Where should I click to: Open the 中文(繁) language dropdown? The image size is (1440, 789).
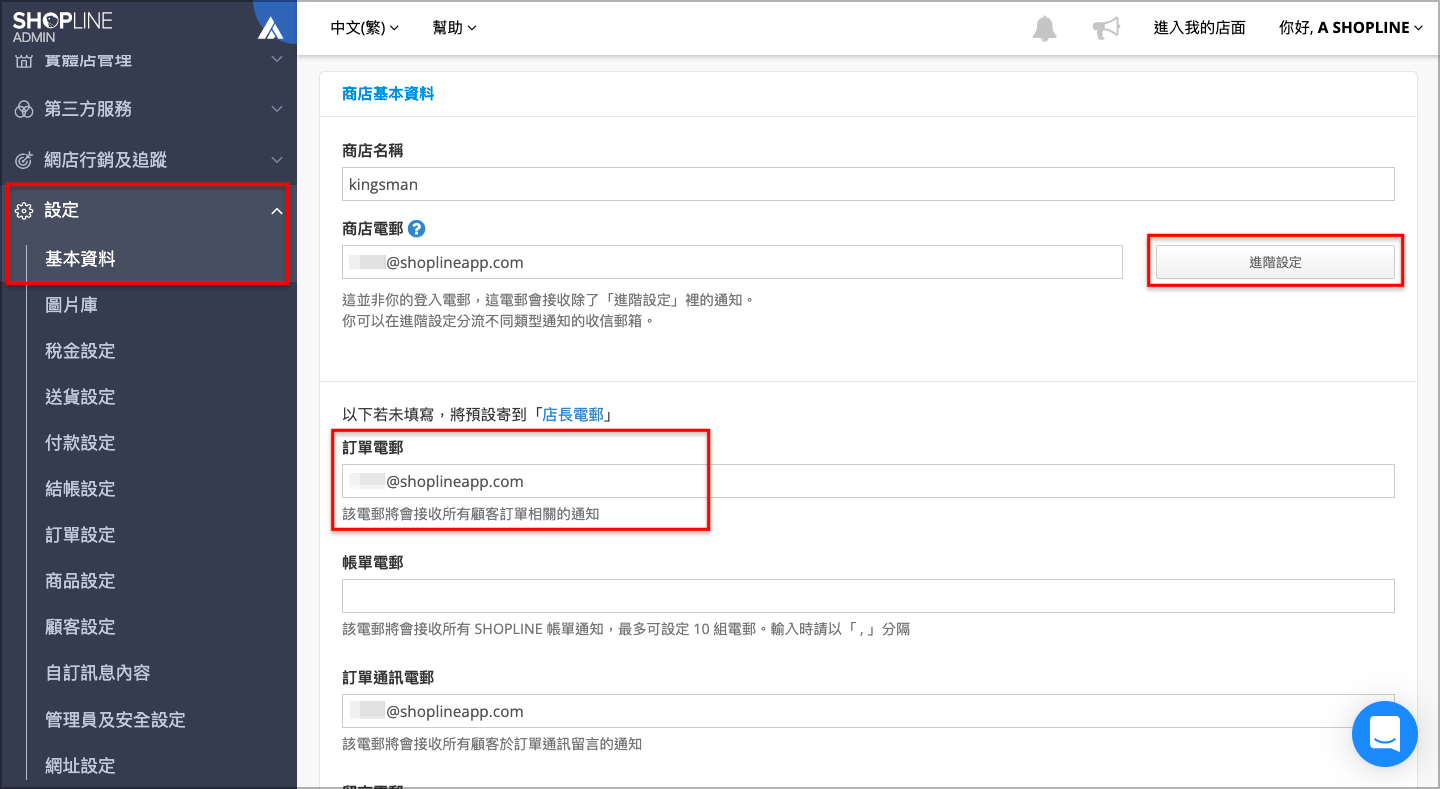click(365, 28)
